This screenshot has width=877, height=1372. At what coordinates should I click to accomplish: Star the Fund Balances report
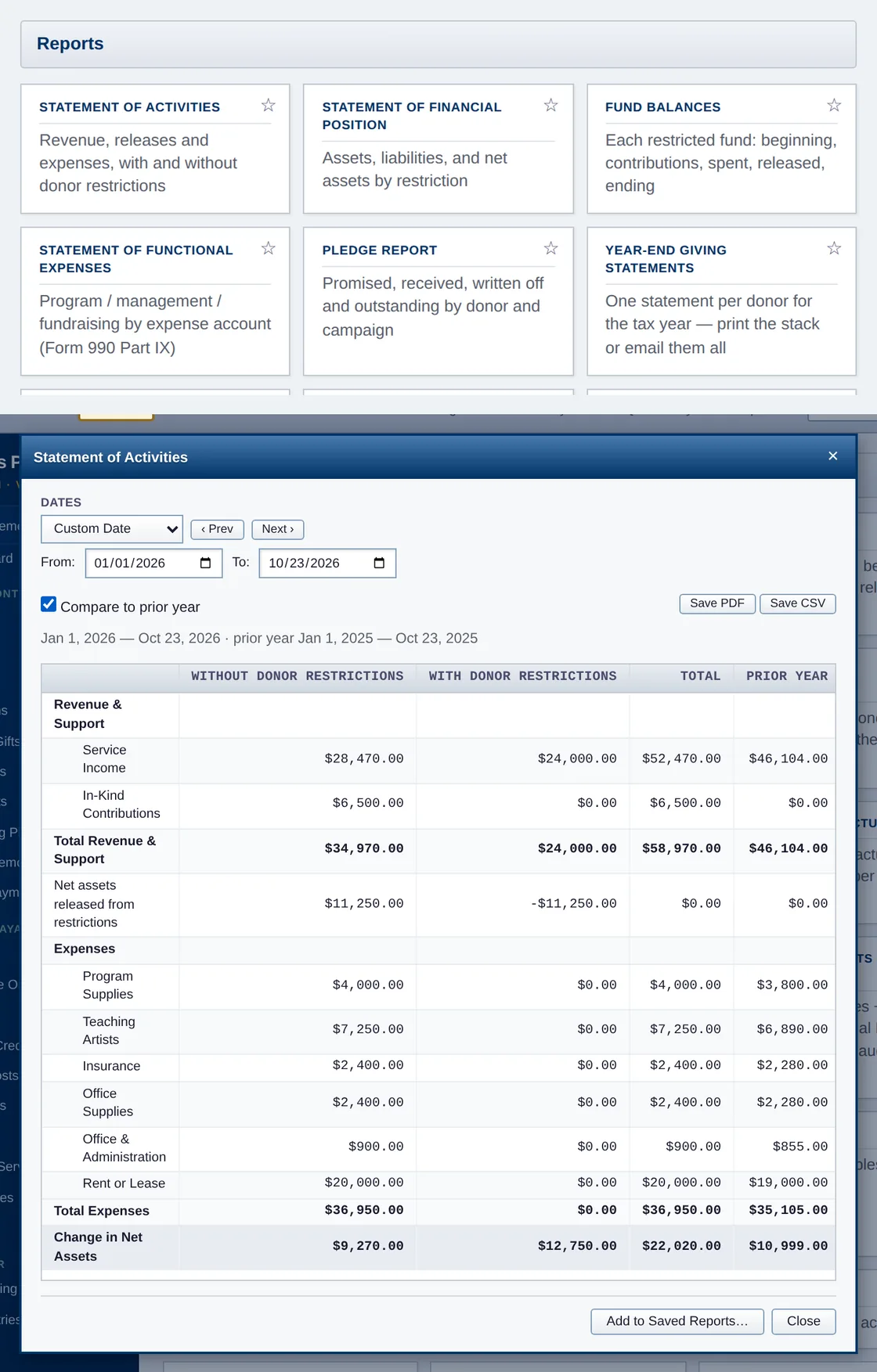834,105
